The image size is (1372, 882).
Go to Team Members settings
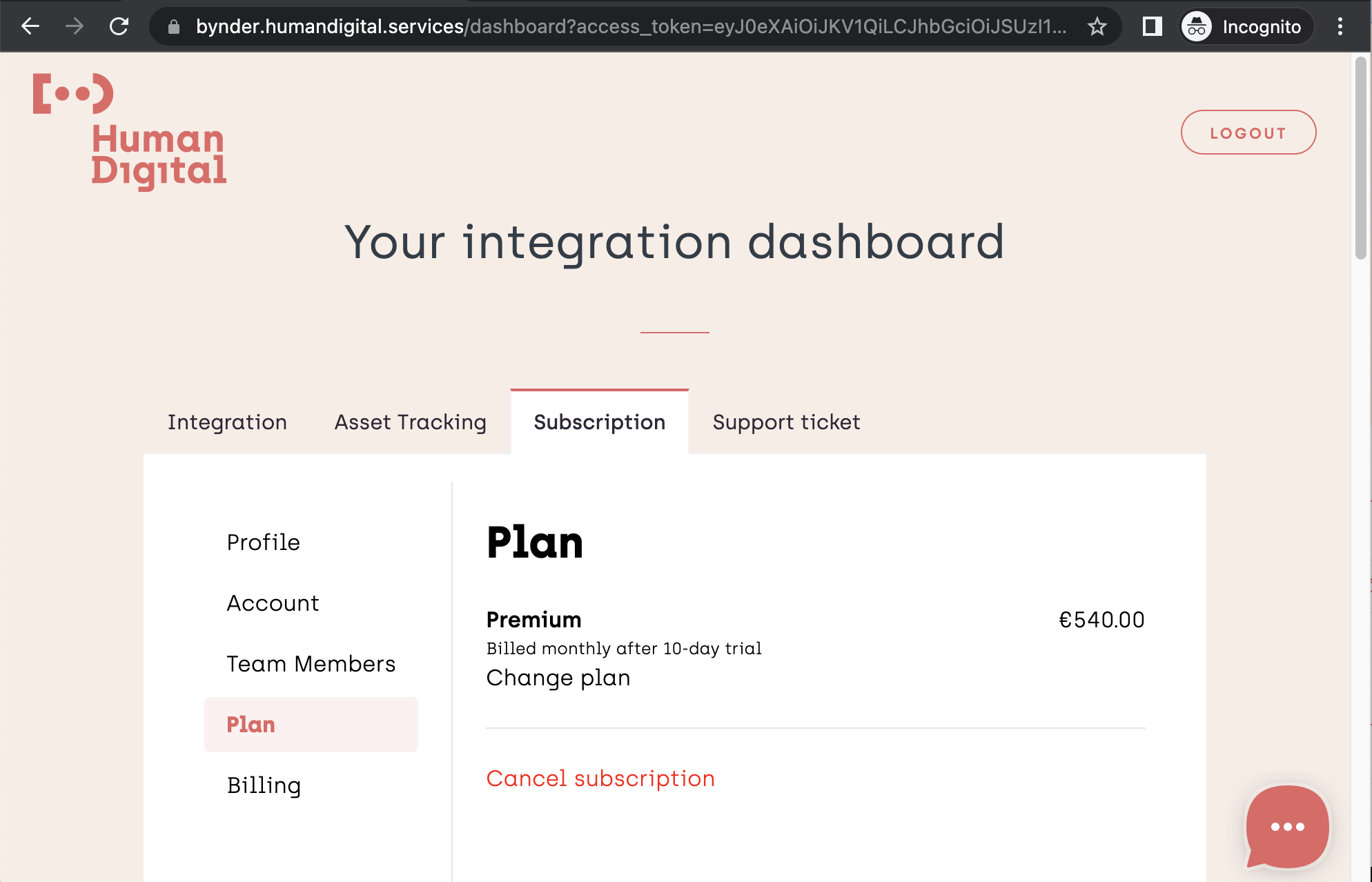tap(311, 663)
